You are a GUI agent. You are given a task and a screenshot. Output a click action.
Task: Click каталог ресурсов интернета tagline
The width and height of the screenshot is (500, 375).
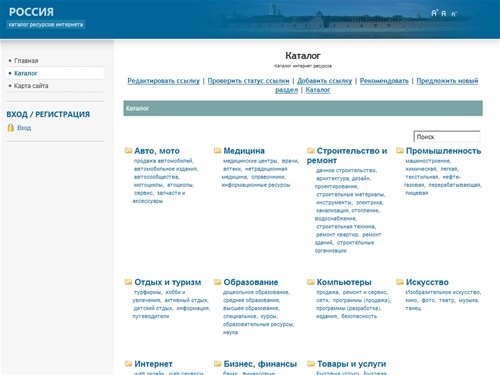pyautogui.click(x=46, y=25)
